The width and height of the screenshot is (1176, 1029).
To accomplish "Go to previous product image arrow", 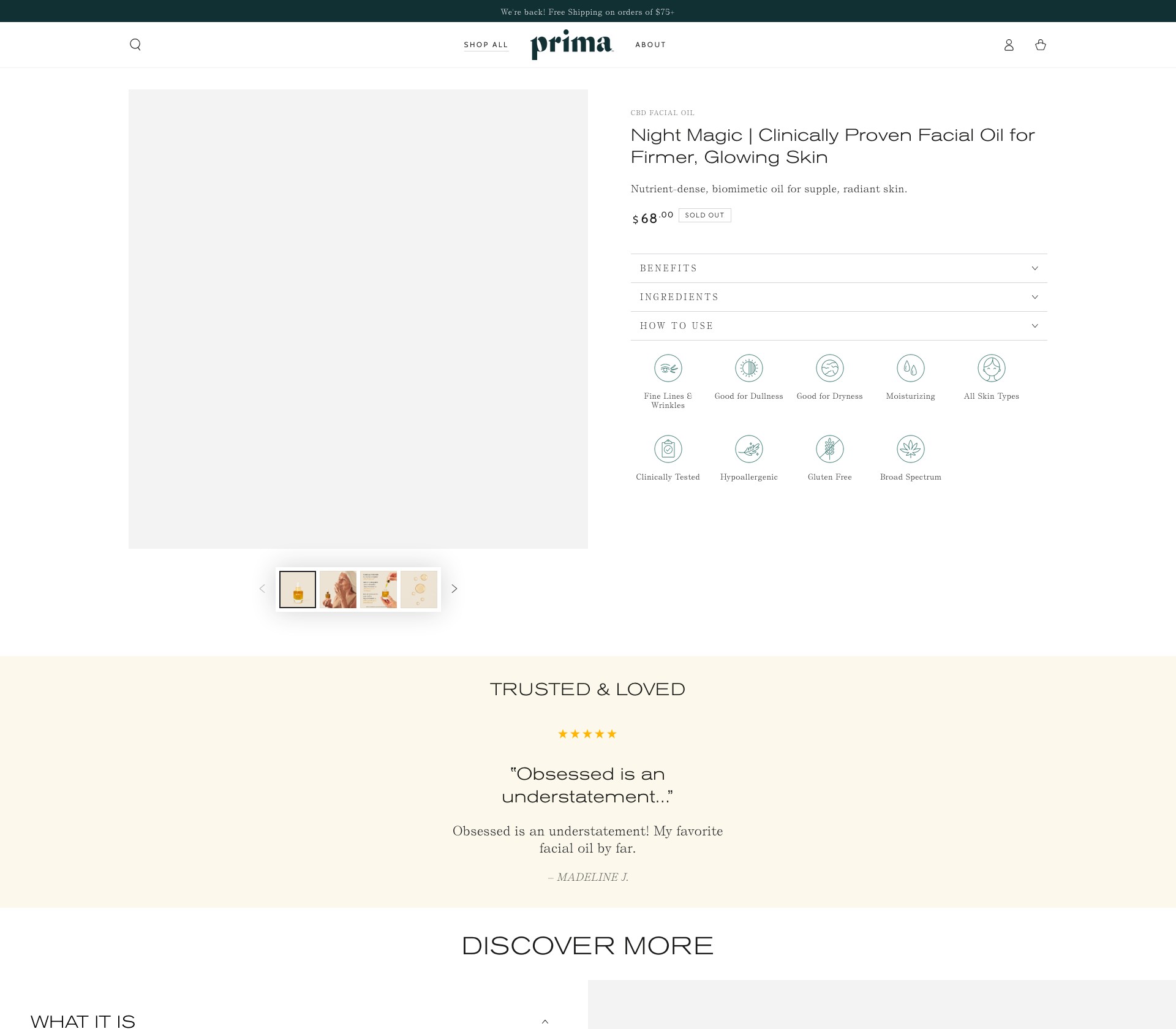I will click(x=262, y=589).
